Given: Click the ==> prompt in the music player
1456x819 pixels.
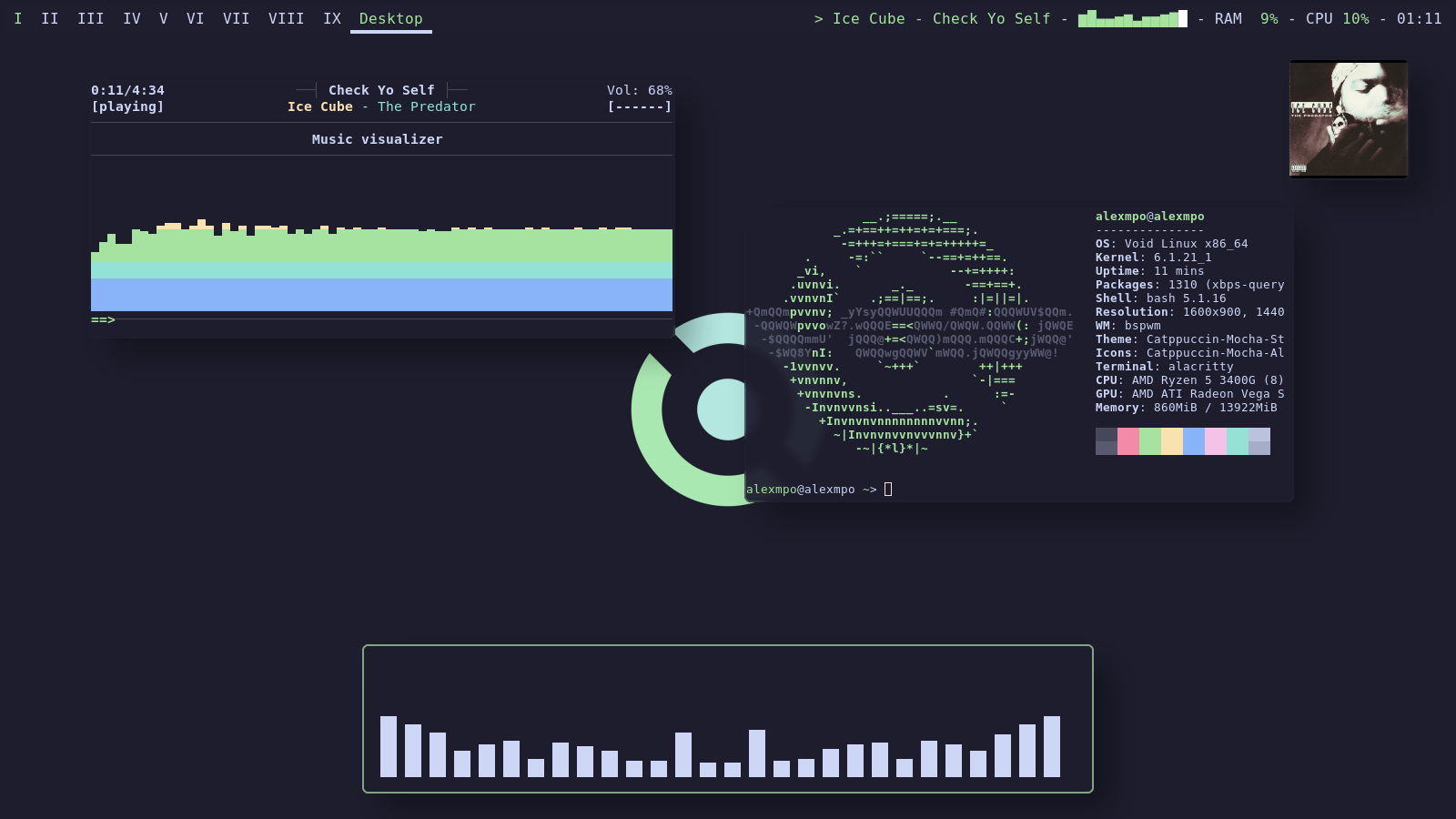Looking at the screenshot, I should (101, 319).
